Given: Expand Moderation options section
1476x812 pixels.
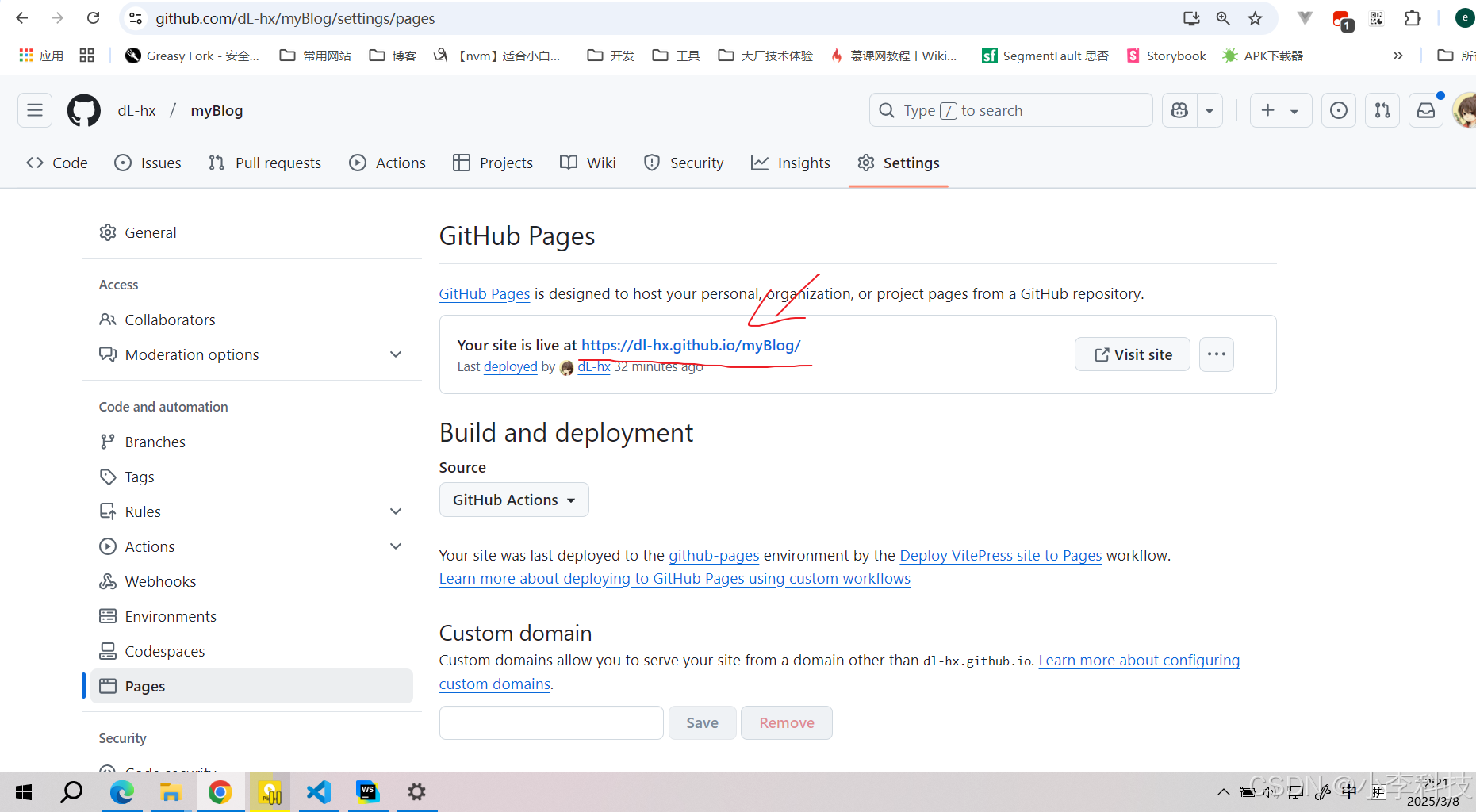Looking at the screenshot, I should 251,354.
